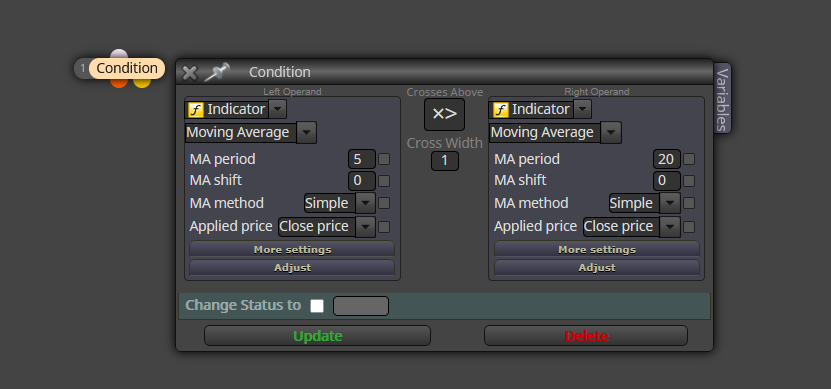The height and width of the screenshot is (389, 831).
Task: Open Right Operand MA method dropdown
Action: (670, 203)
